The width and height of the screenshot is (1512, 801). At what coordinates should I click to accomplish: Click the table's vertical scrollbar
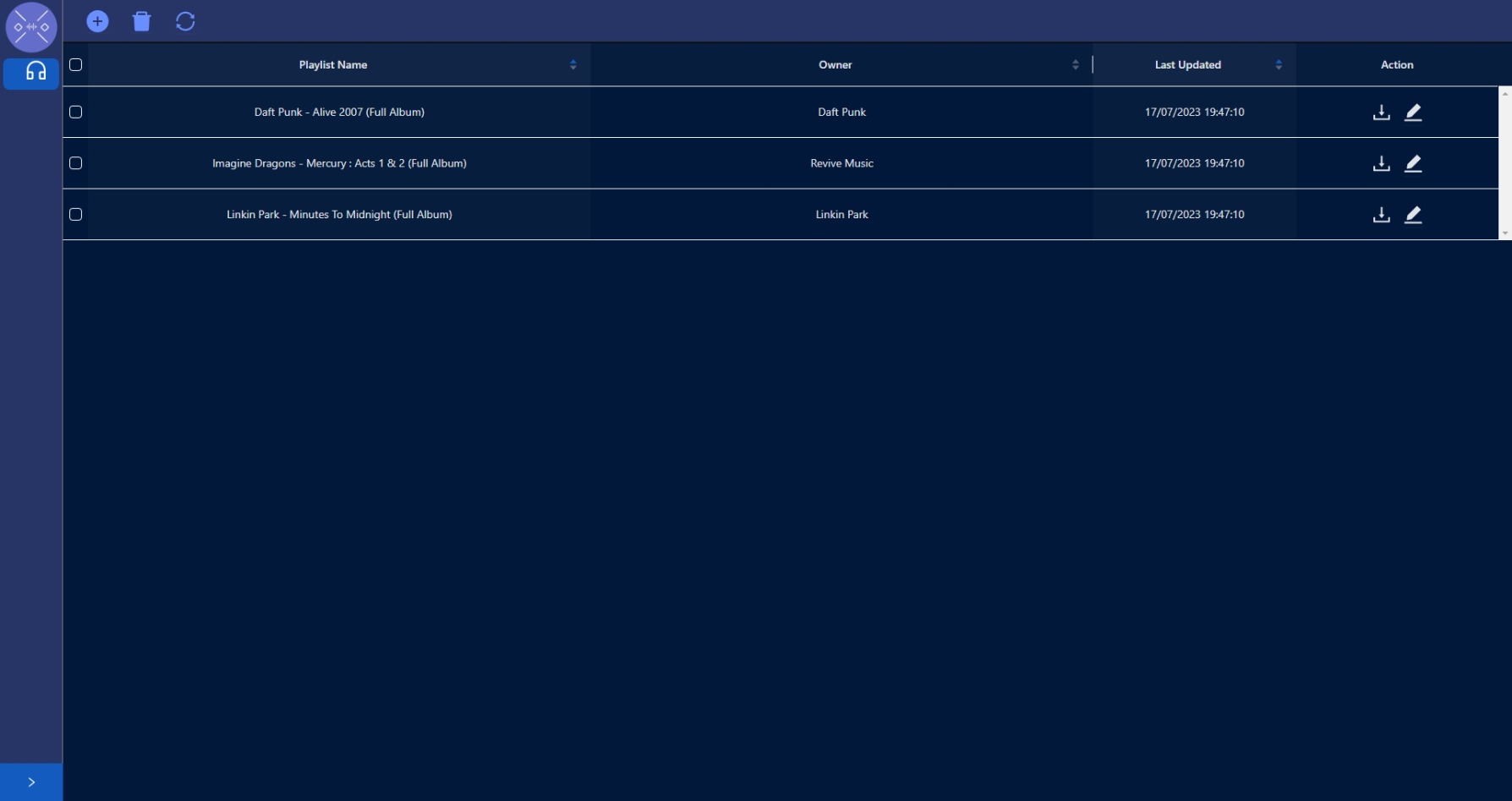[x=1505, y=163]
